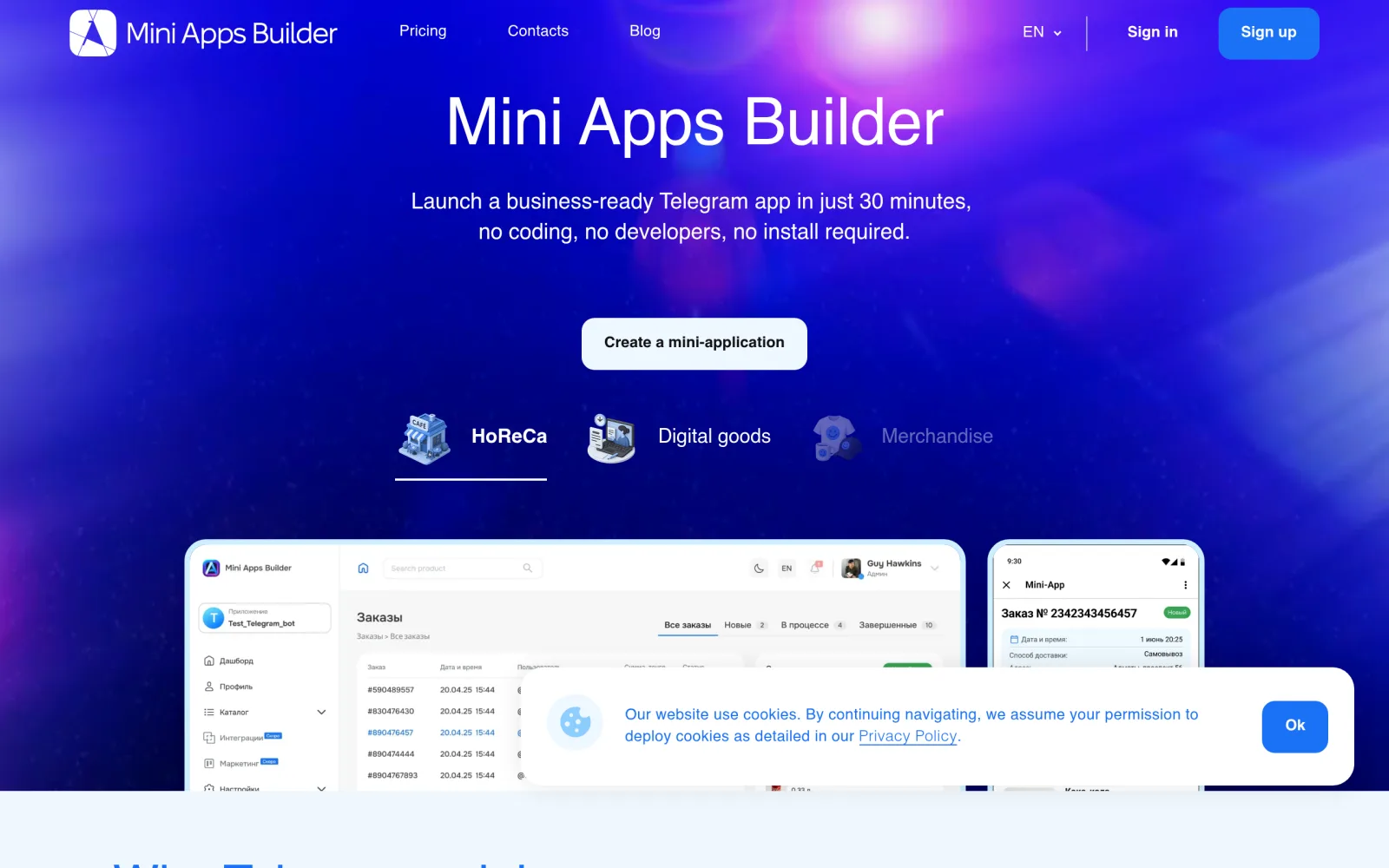Screen dimensions: 1389x868
Task: Click the Заказы page heading
Action: pyautogui.click(x=379, y=617)
